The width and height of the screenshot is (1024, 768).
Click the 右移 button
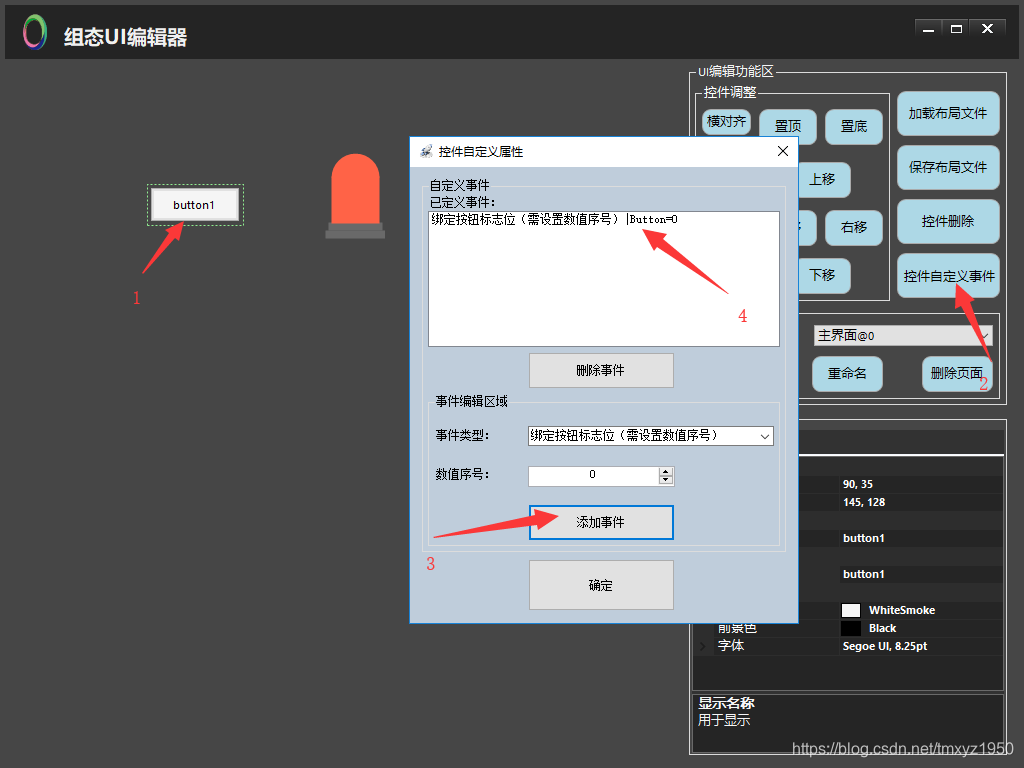pos(854,228)
